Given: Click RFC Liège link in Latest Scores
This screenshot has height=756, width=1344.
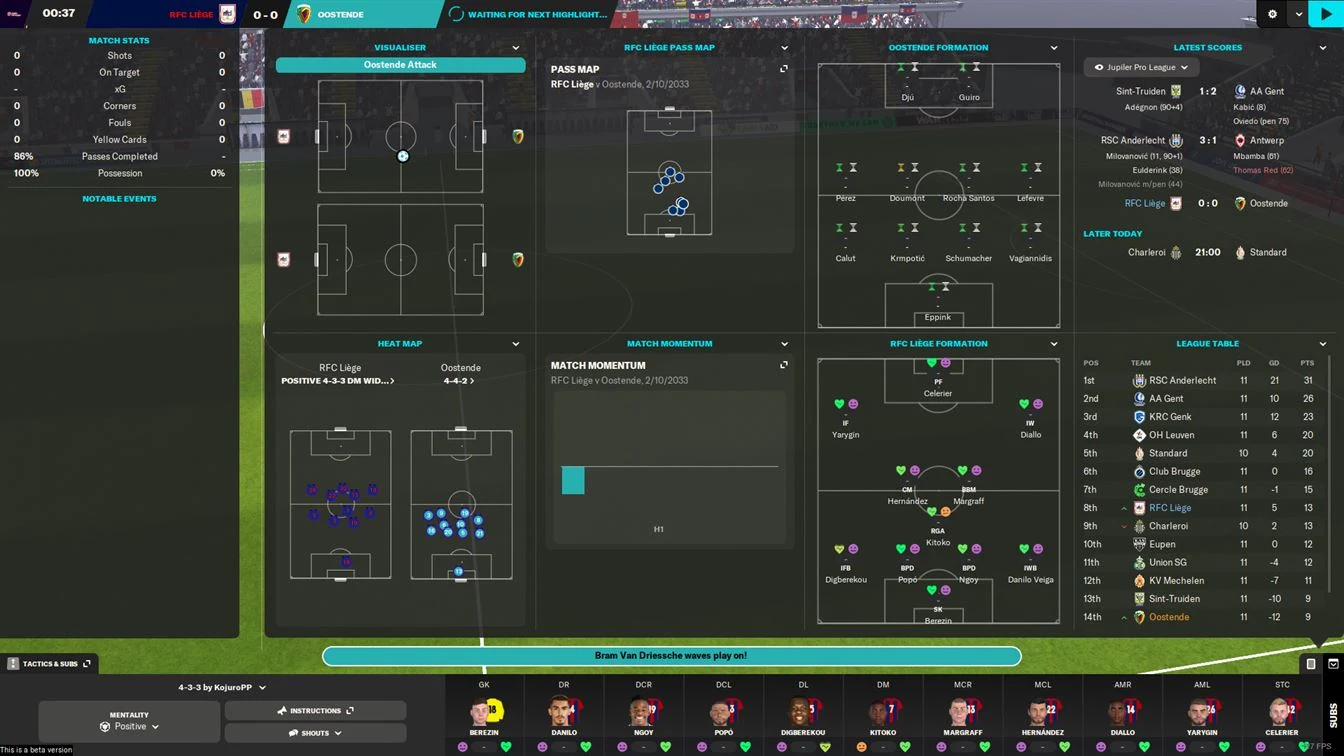Looking at the screenshot, I should point(1145,203).
